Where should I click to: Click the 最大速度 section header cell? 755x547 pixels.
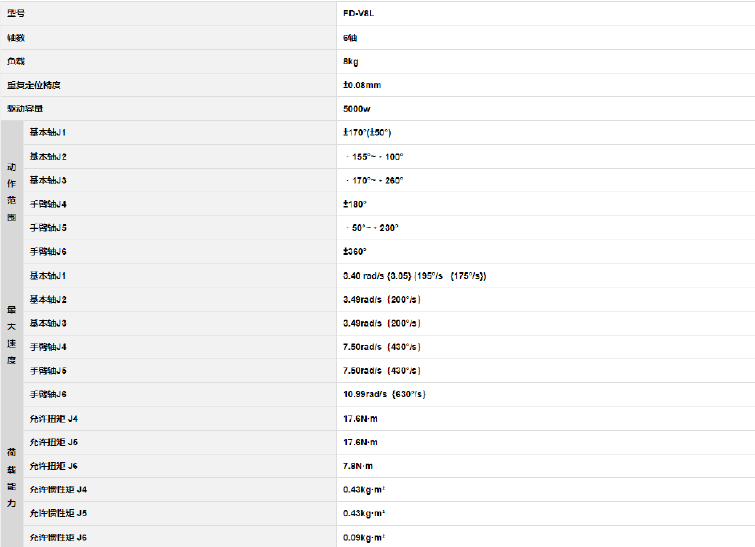pyautogui.click(x=11, y=333)
